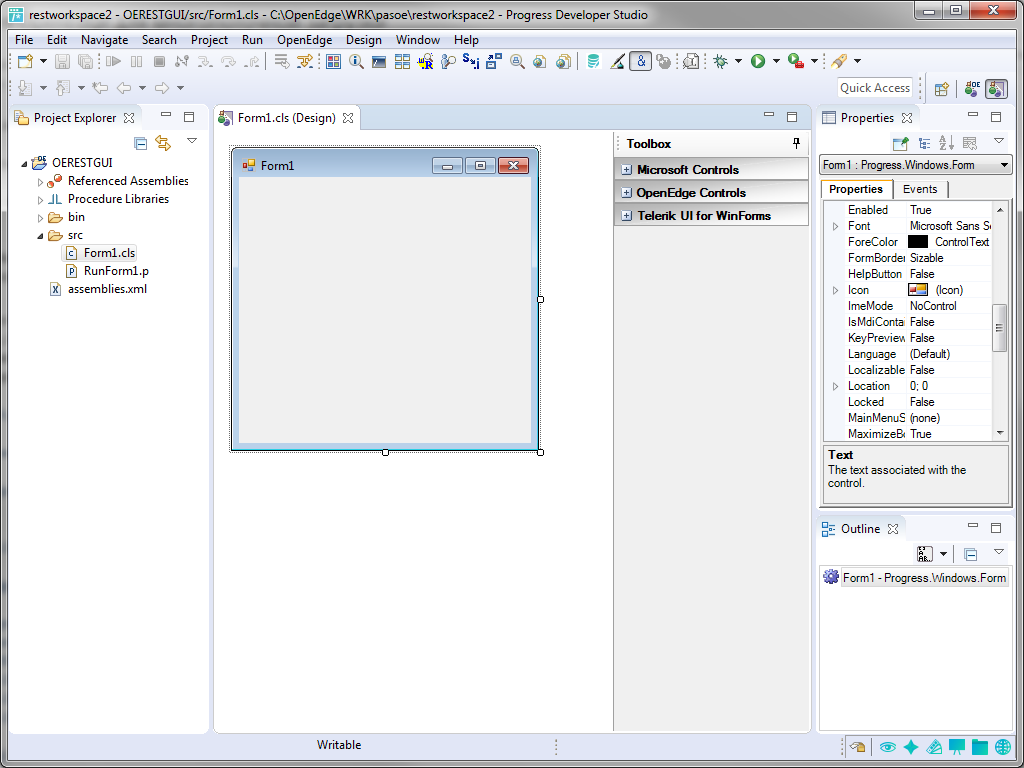The width and height of the screenshot is (1024, 768).
Task: Click the magnifier with info symbol icon
Action: click(x=357, y=61)
